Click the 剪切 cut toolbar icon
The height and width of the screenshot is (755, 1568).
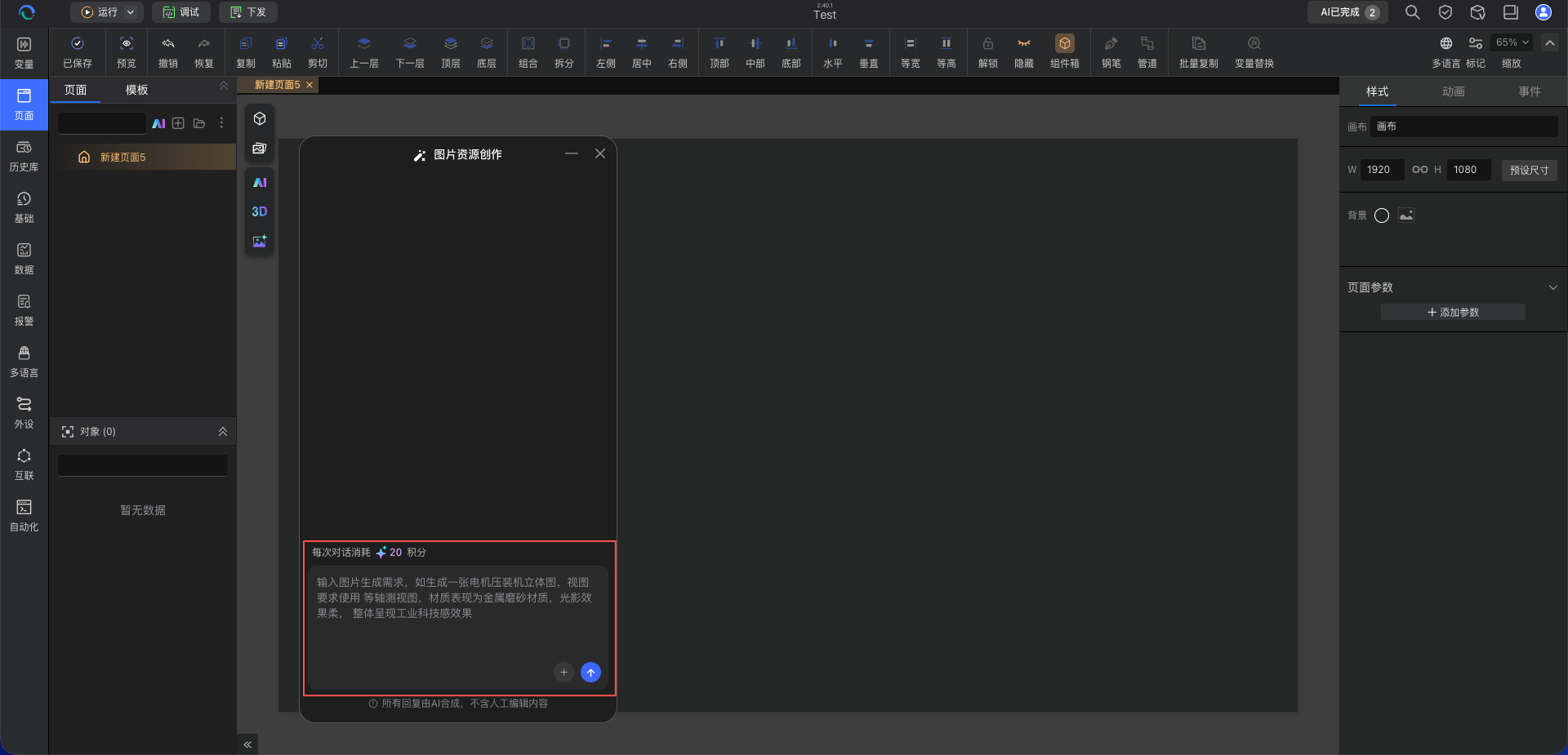coord(318,52)
